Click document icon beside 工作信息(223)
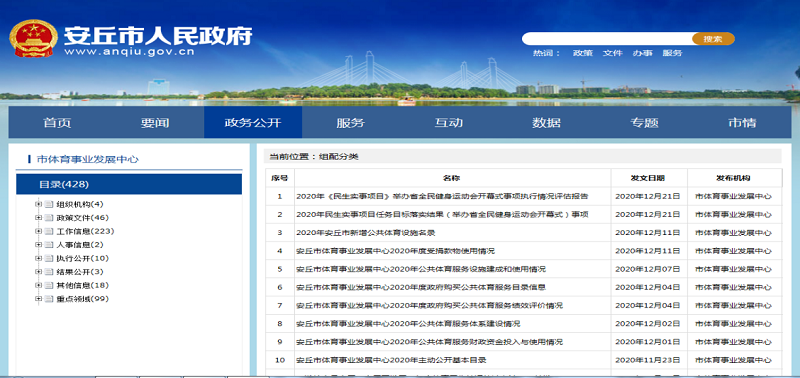 pyautogui.click(x=48, y=231)
